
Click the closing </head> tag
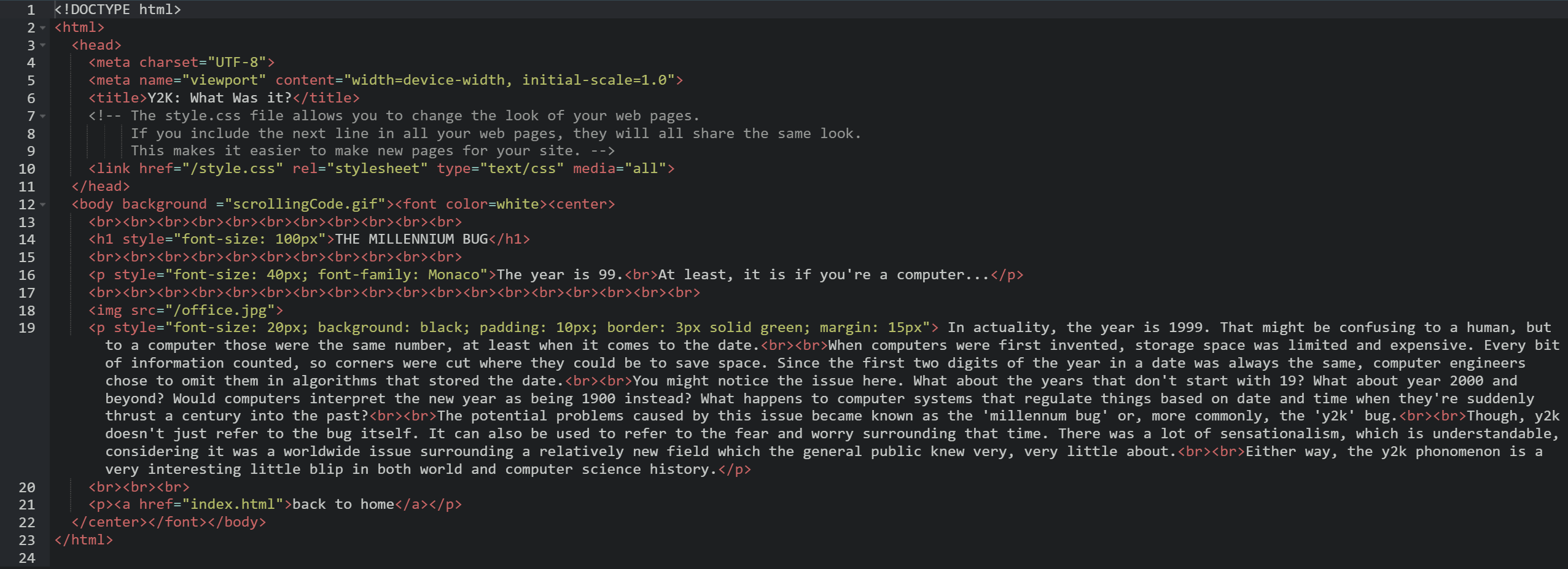(101, 187)
